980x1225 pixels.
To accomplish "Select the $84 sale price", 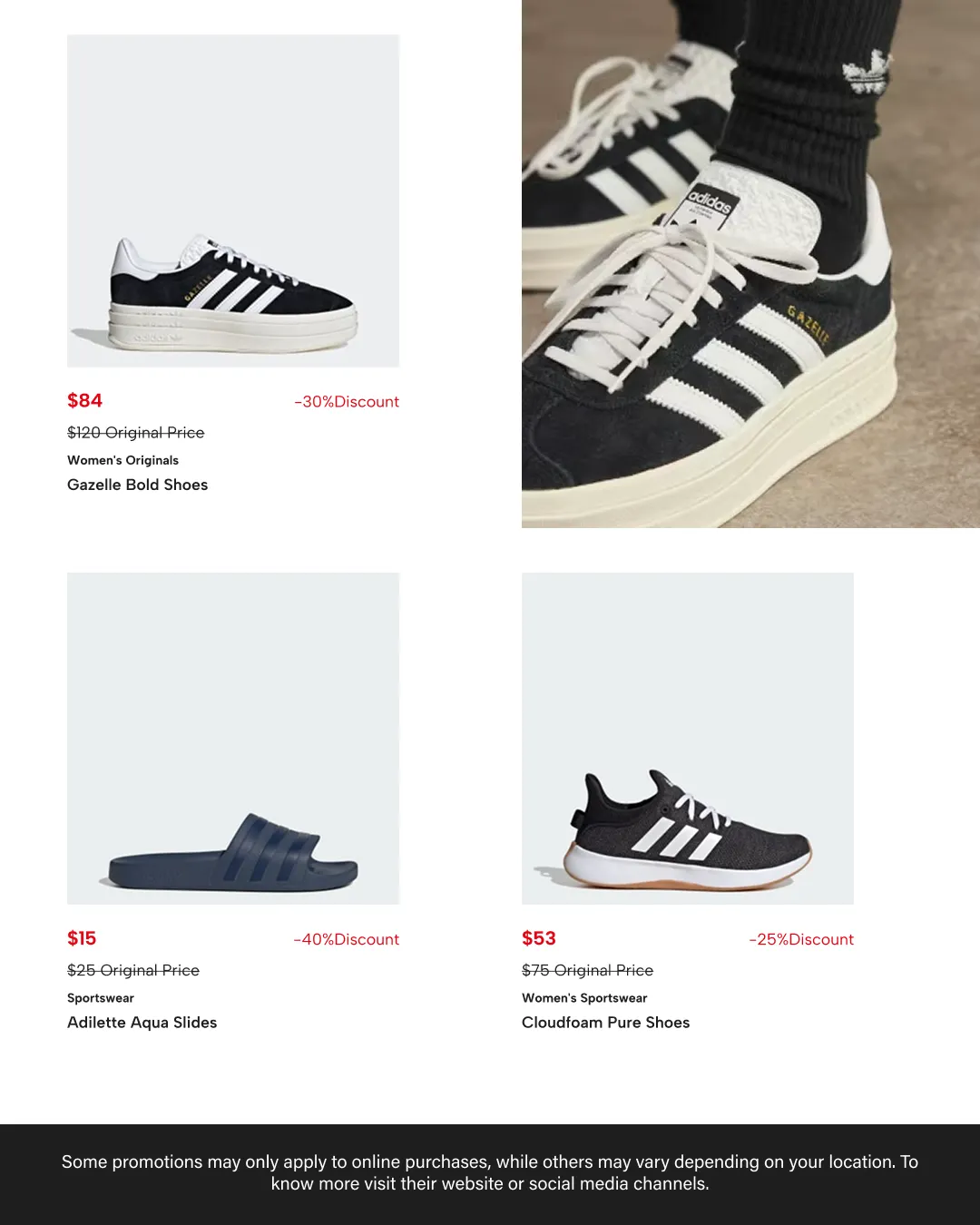I will click(x=85, y=400).
